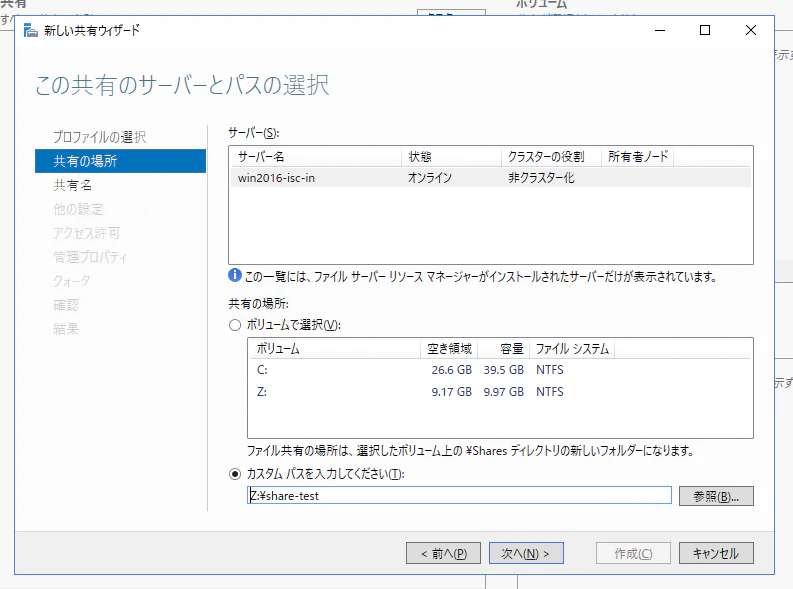The width and height of the screenshot is (793, 589).
Task: Select the win2016-isc-in server row
Action: 491,178
